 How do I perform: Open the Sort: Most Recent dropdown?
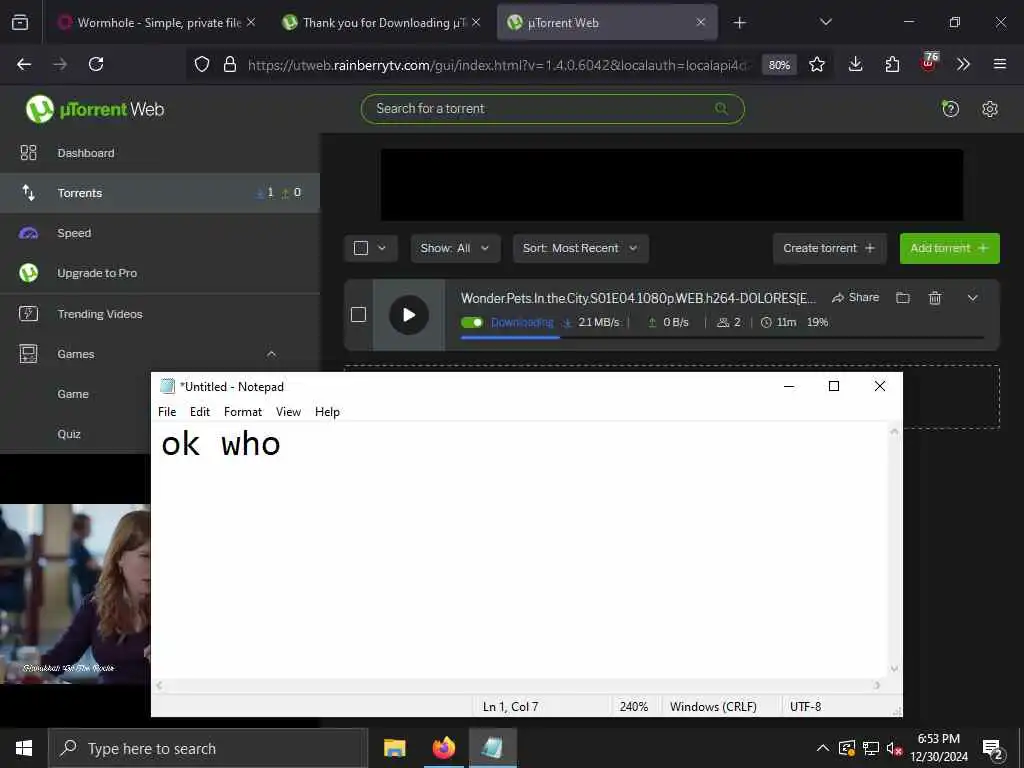[581, 248]
